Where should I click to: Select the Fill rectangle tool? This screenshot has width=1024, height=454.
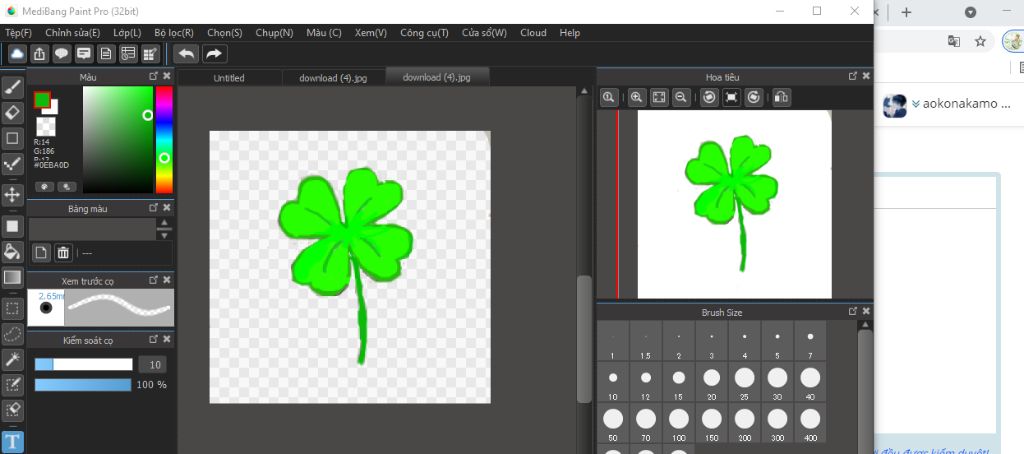12,226
